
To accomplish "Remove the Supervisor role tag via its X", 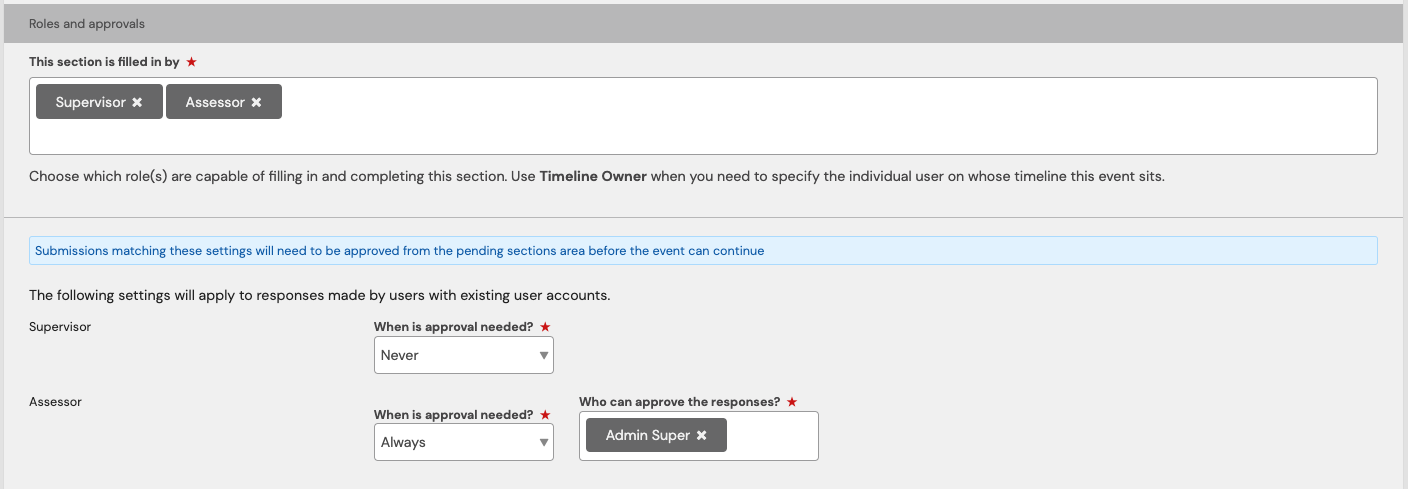I will pyautogui.click(x=137, y=102).
